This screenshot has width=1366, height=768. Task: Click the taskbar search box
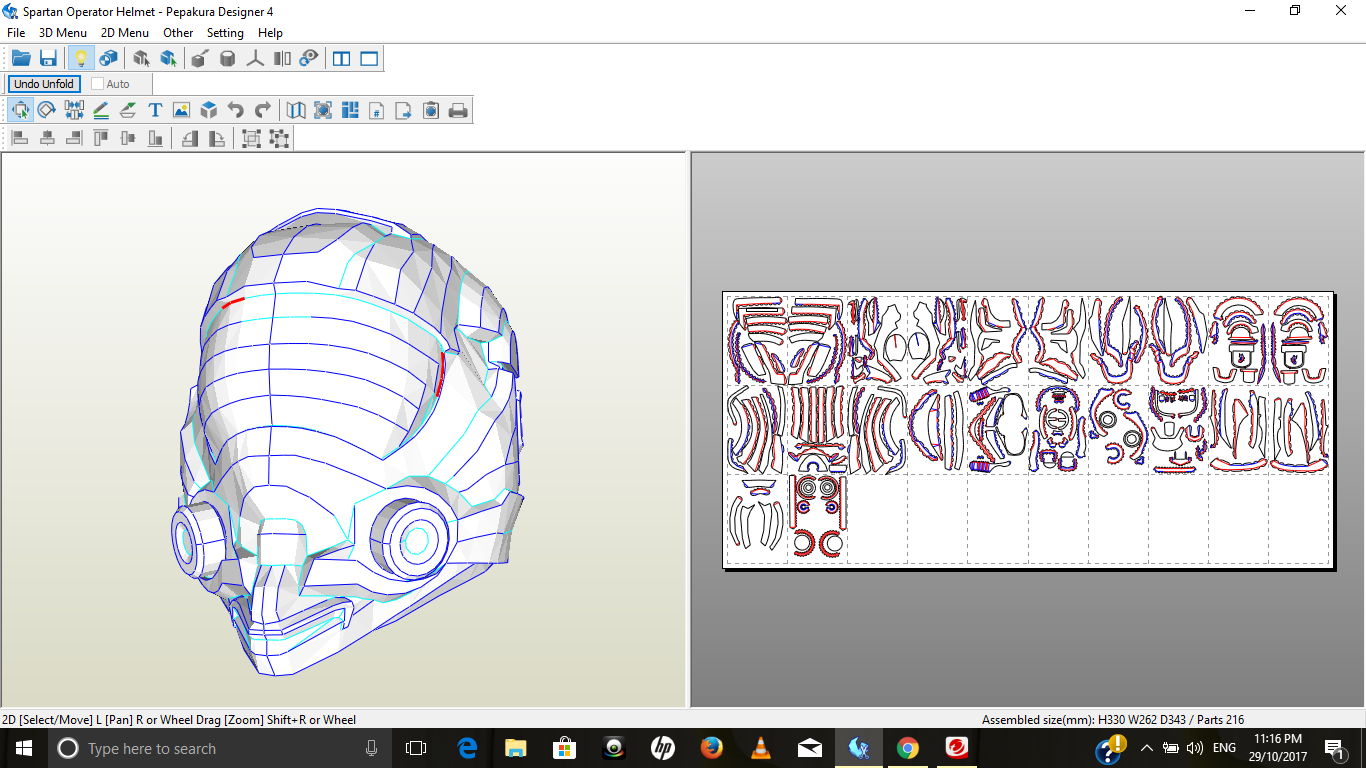pos(220,748)
